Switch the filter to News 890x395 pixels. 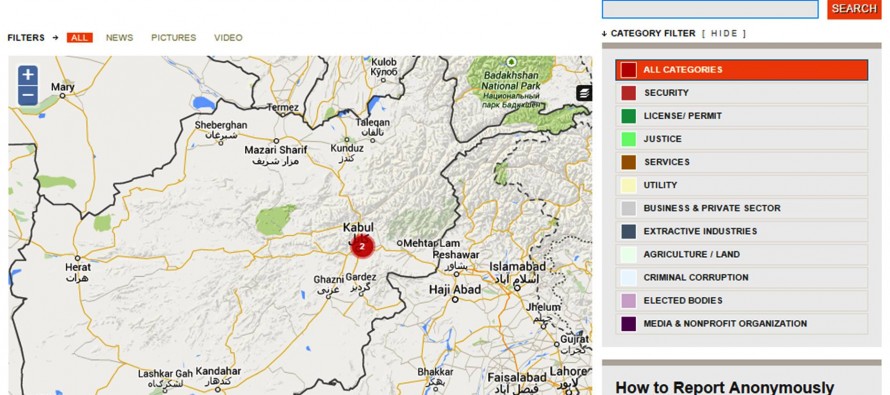[119, 37]
